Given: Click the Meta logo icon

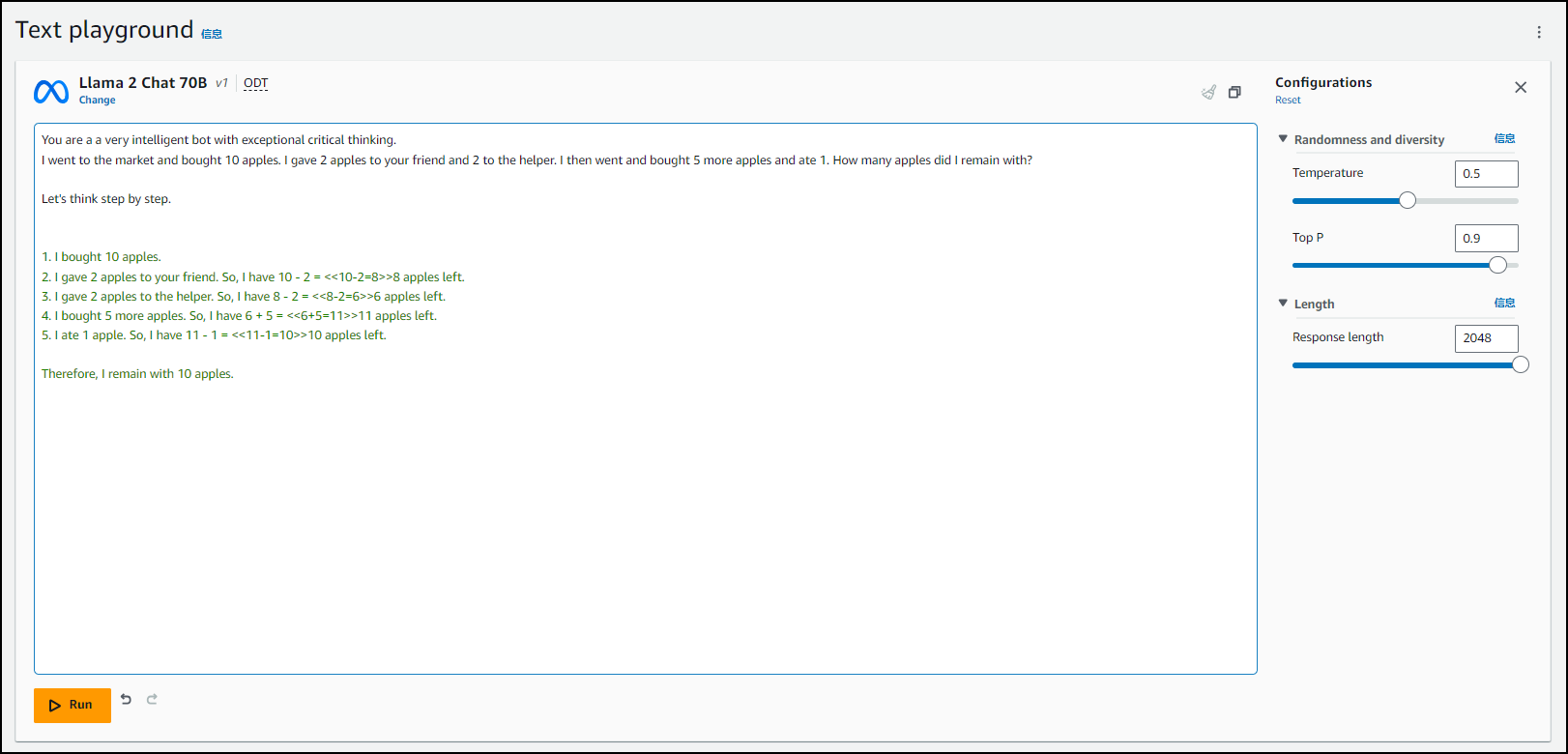Looking at the screenshot, I should [51, 91].
